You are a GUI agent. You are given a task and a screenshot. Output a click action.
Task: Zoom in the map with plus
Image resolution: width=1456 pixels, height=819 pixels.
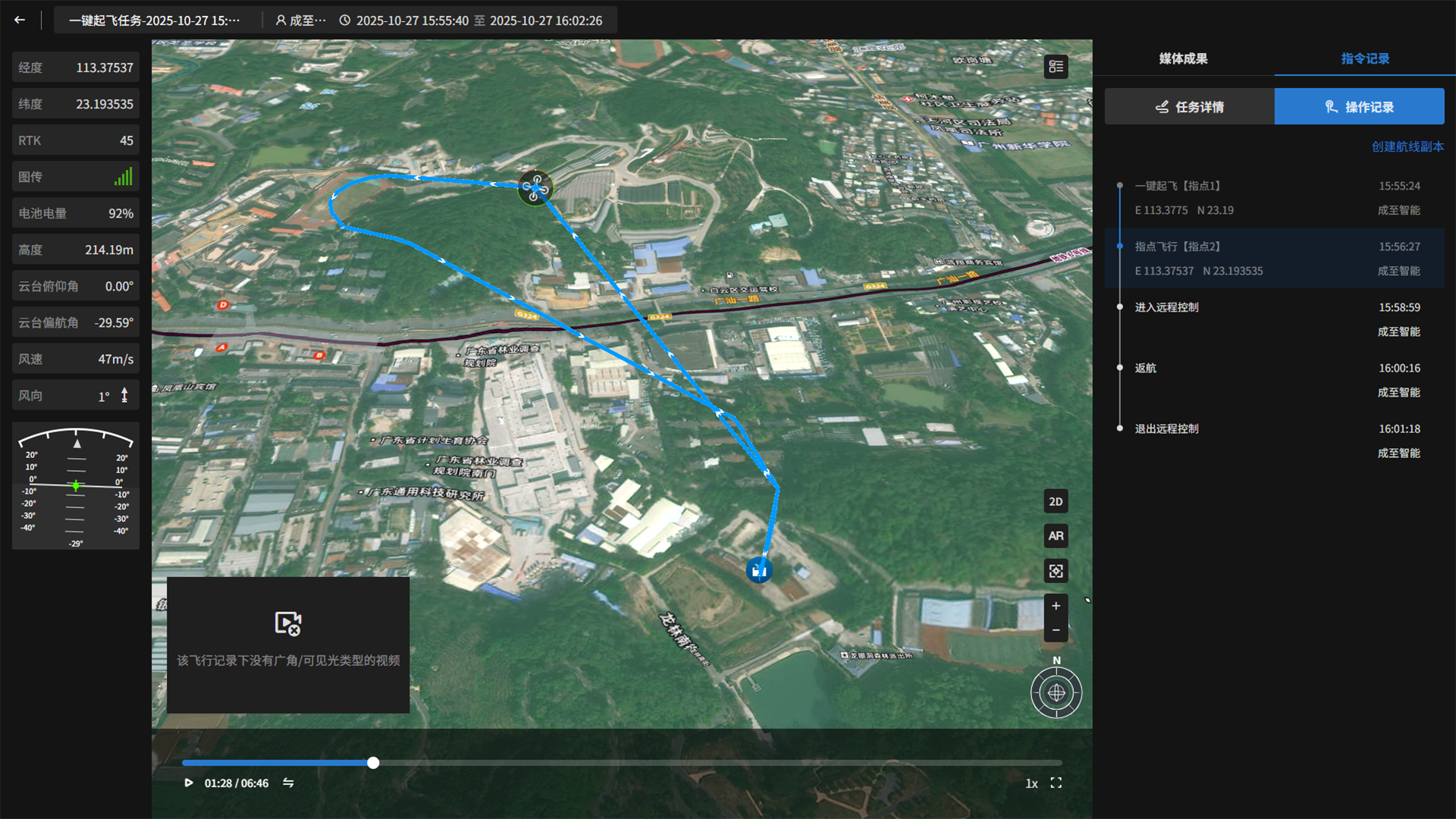coord(1056,606)
